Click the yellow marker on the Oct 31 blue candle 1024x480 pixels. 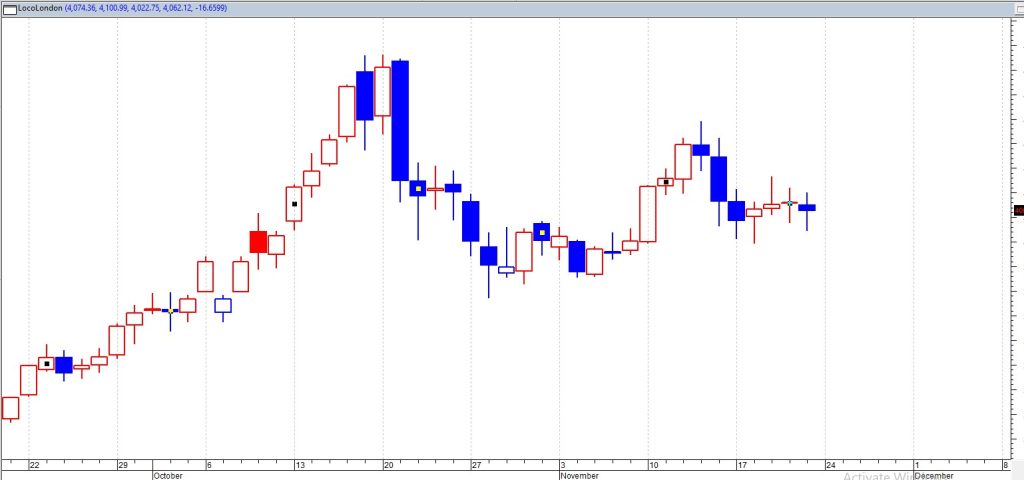point(542,233)
